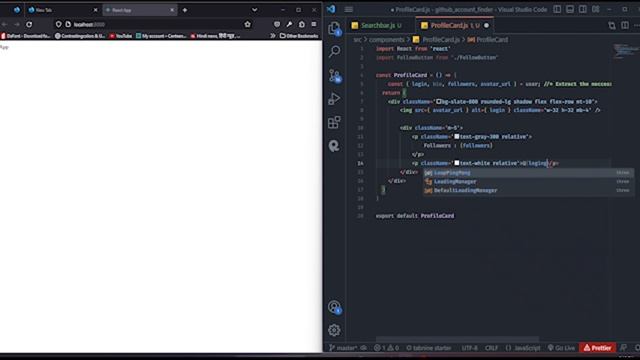The image size is (640, 360).
Task: Open the YouTube bookmark
Action: click(x=121, y=36)
